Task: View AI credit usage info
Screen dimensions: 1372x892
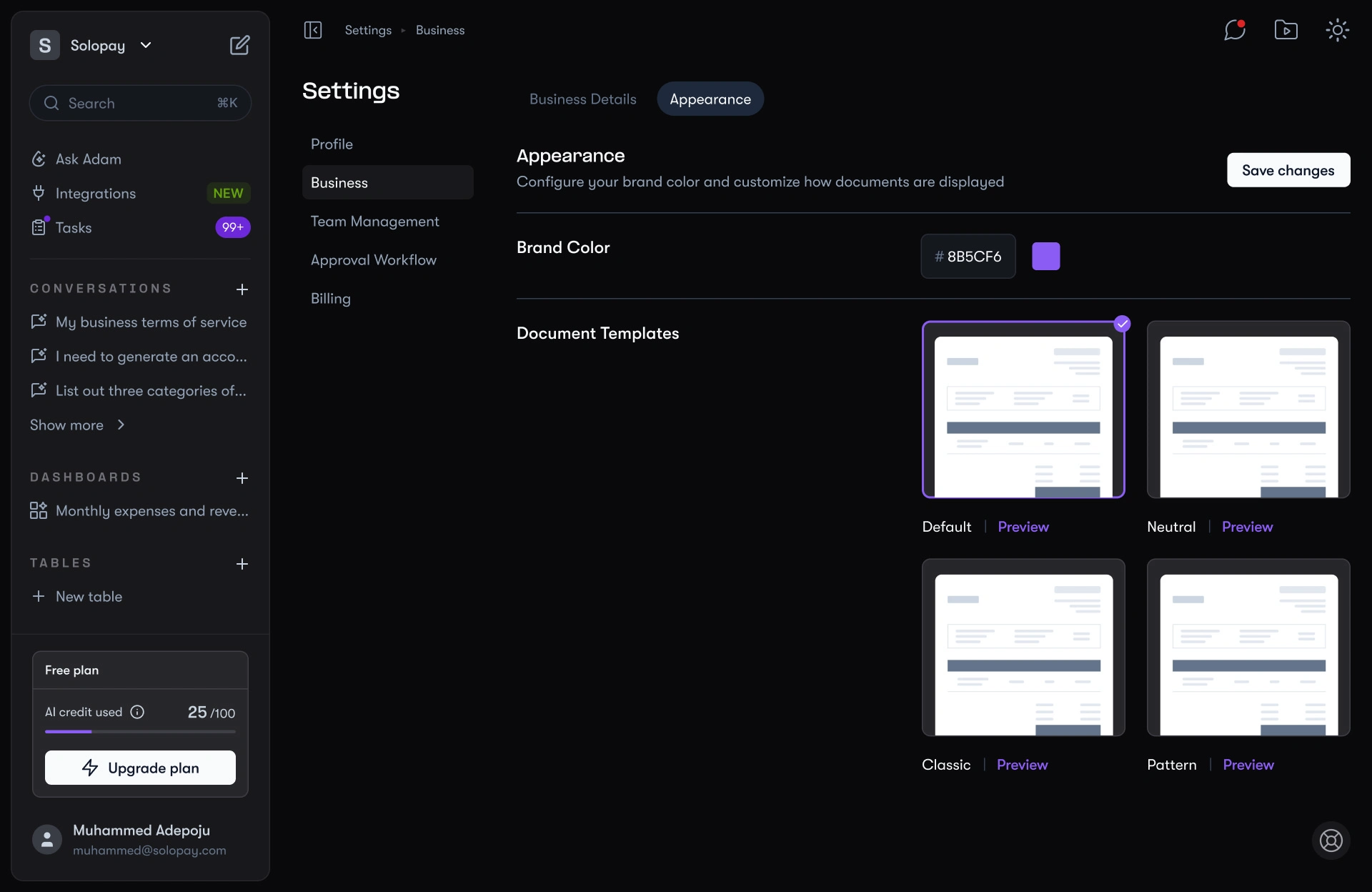Action: (136, 712)
